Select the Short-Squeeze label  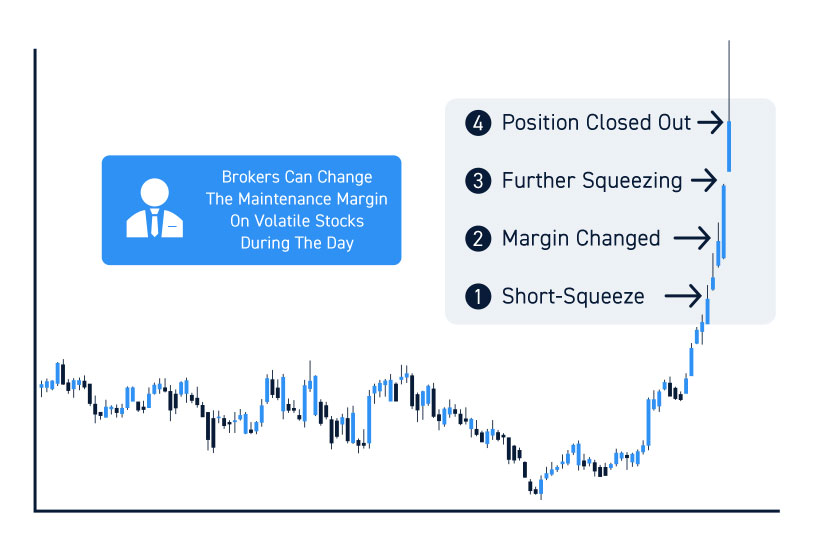click(x=573, y=297)
